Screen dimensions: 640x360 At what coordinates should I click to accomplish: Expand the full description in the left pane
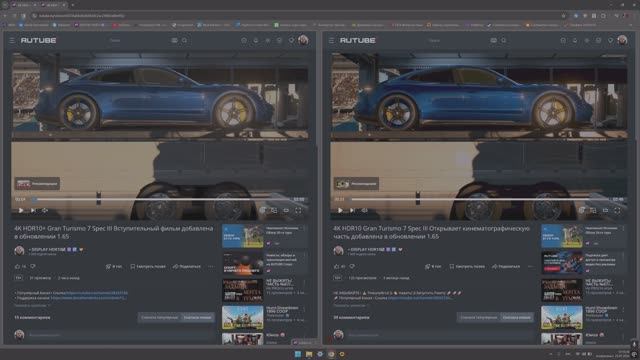(32, 305)
